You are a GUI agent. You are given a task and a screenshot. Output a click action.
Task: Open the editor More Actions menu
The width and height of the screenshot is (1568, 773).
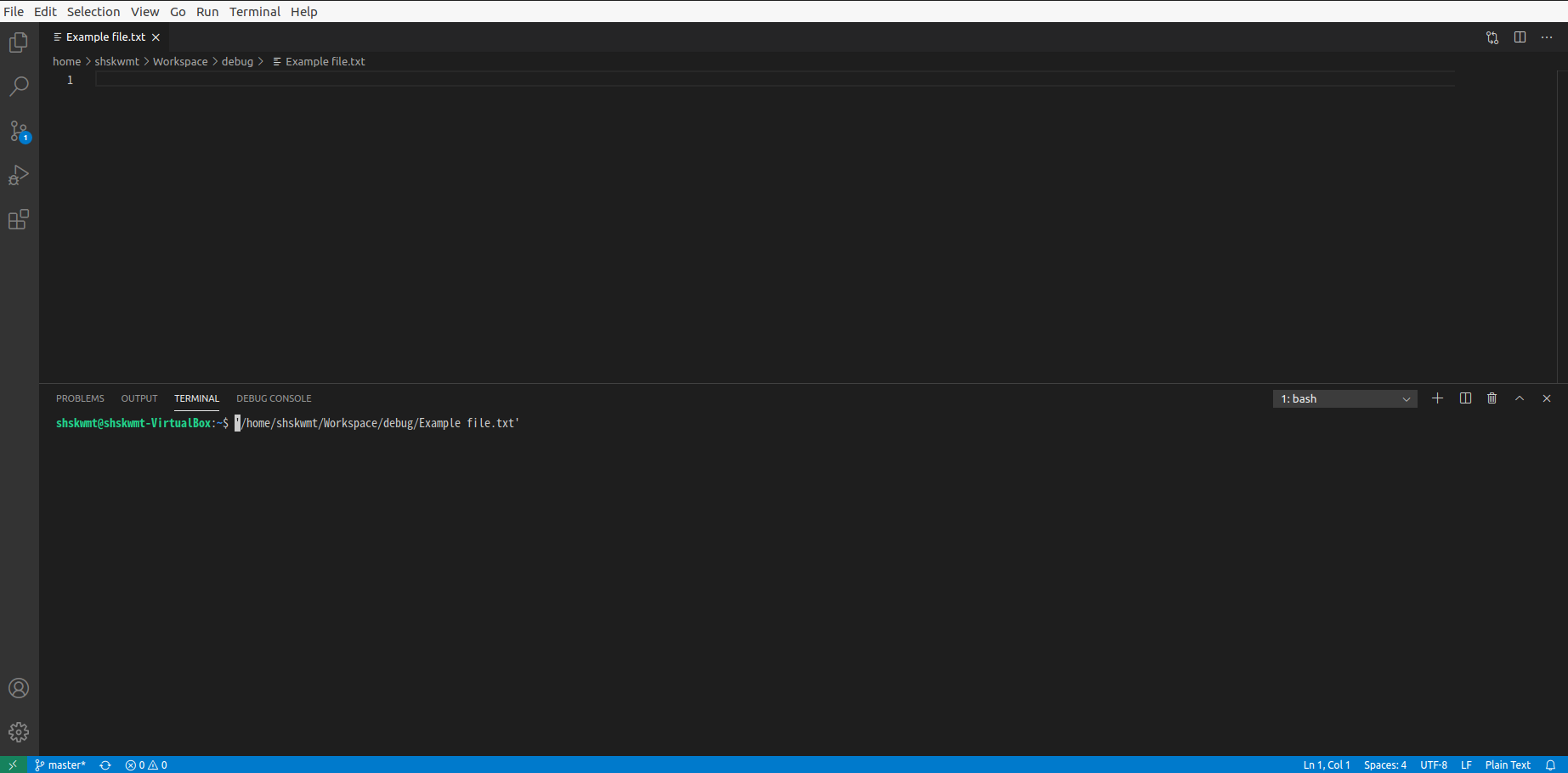pos(1547,37)
